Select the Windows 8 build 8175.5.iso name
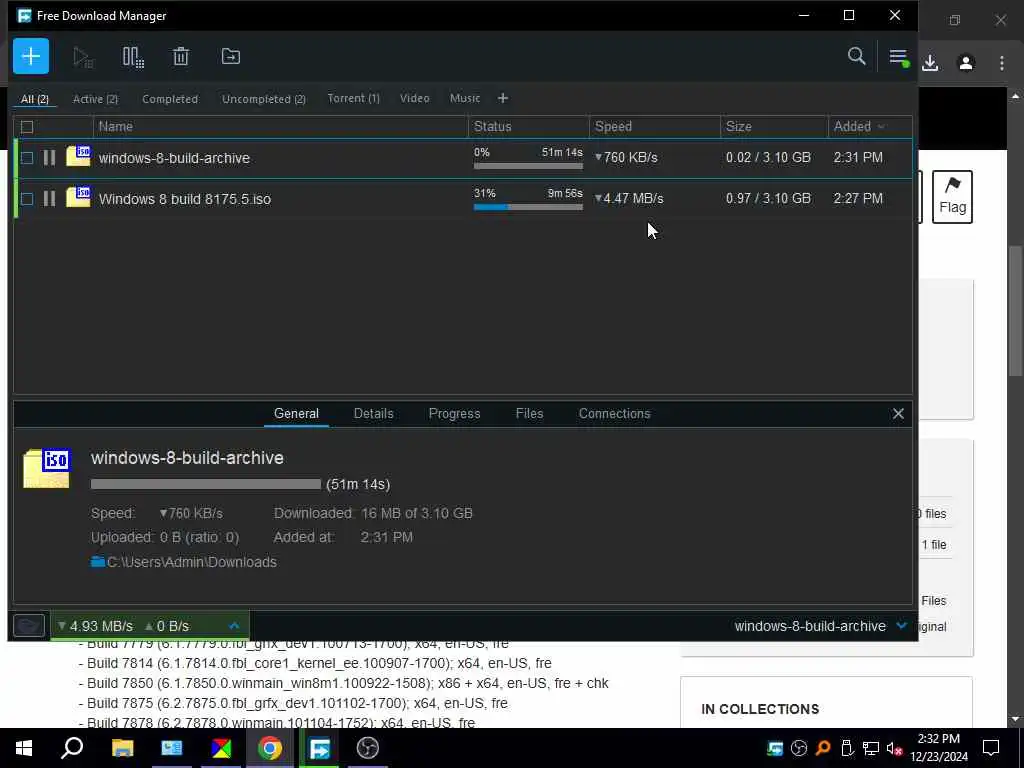 [x=185, y=199]
